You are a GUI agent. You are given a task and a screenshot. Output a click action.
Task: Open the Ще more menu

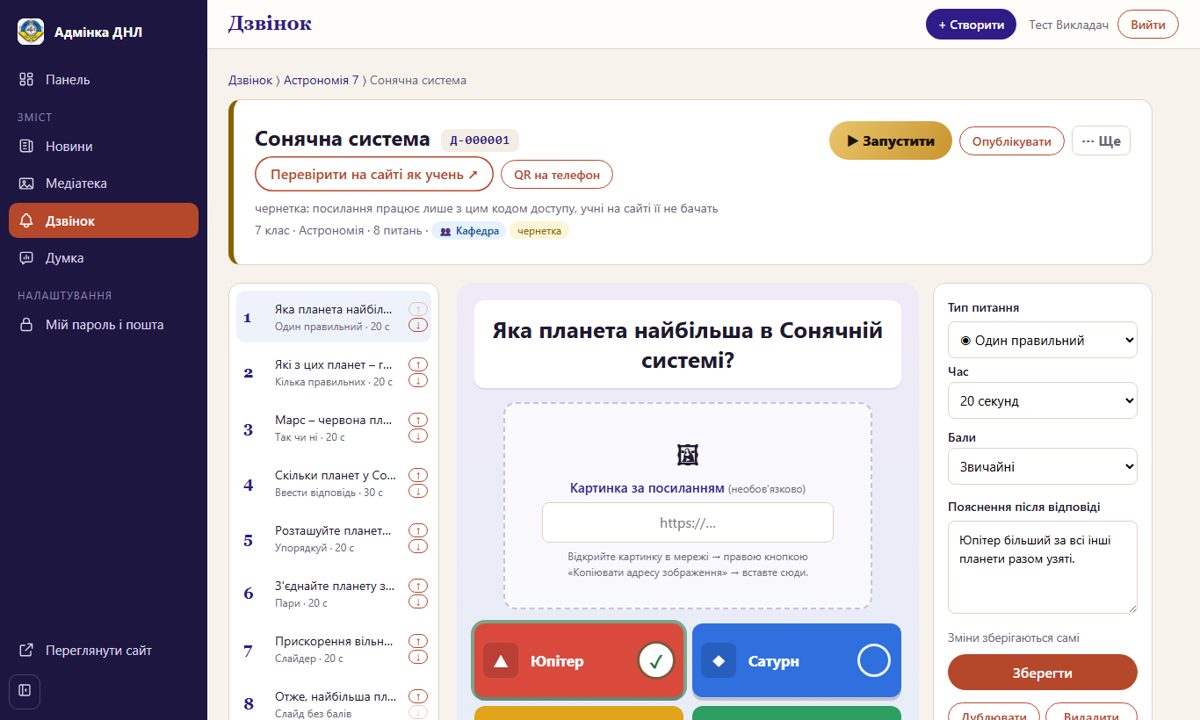point(1101,141)
